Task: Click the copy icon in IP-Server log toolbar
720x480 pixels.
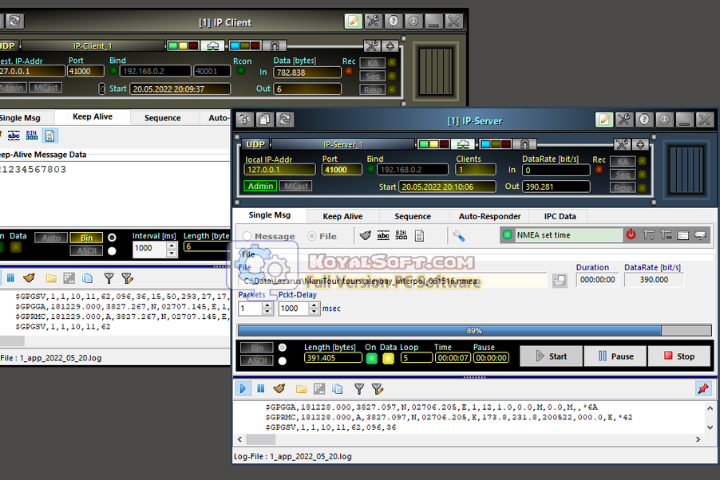Action: click(338, 389)
